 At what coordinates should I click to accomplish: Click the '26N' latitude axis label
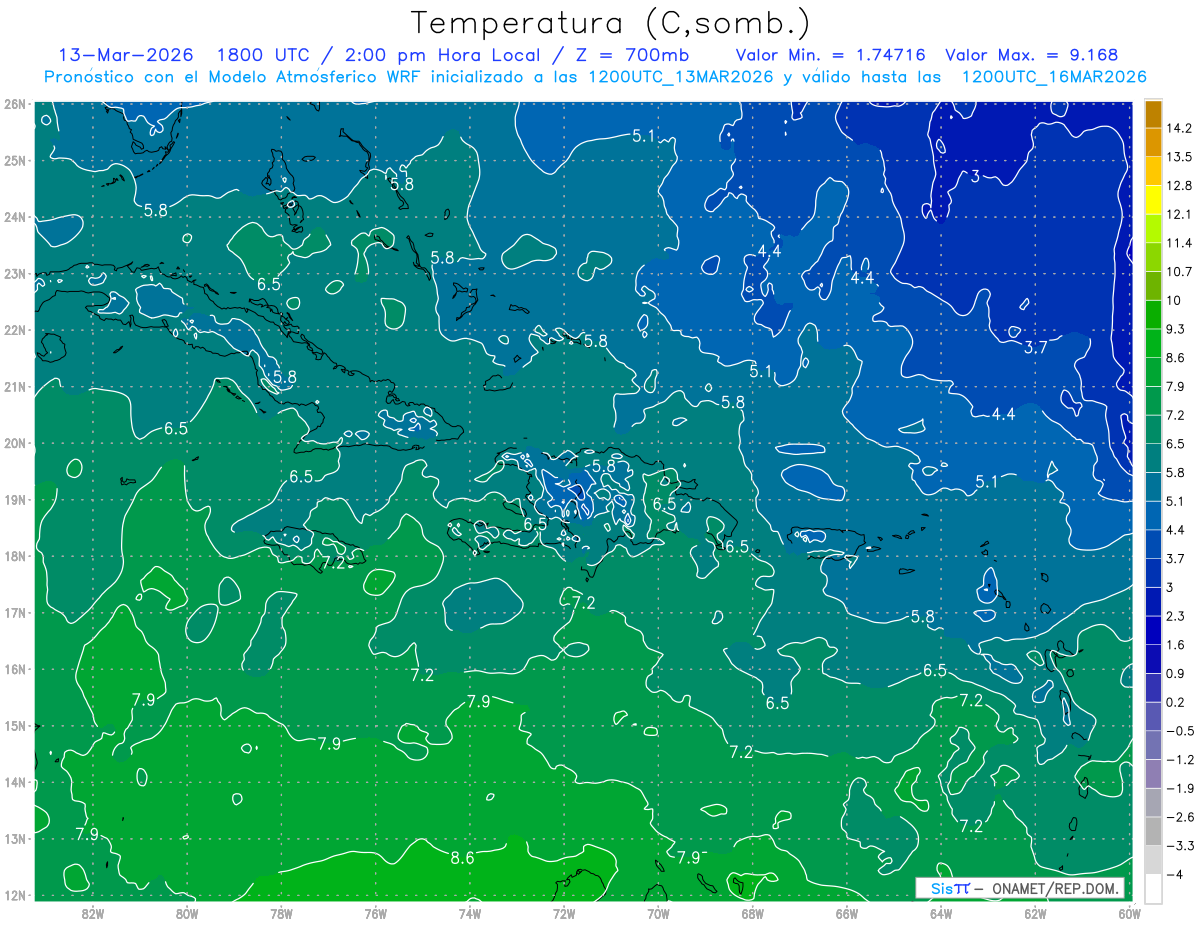[x=15, y=104]
